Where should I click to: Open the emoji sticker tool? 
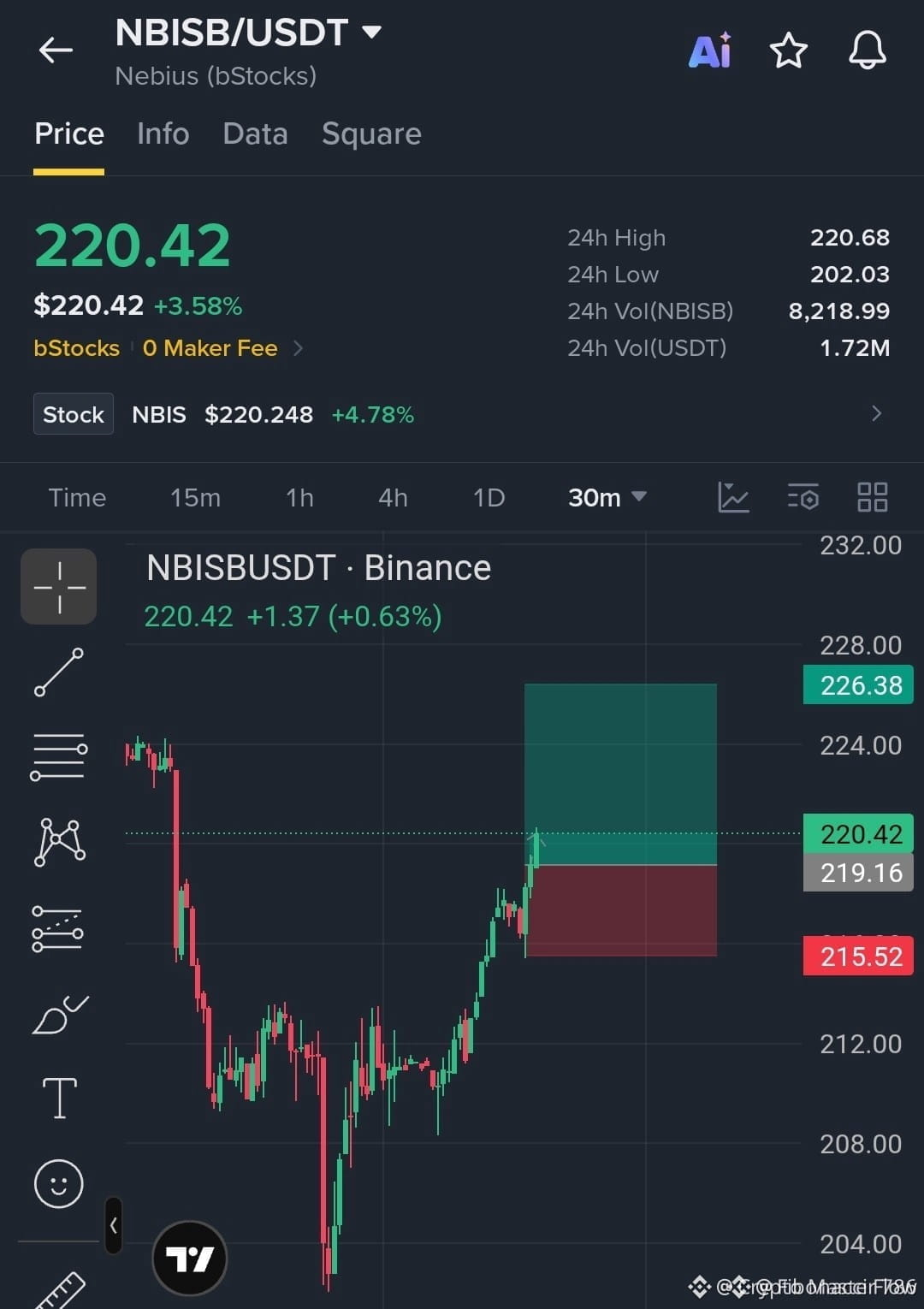tap(58, 1184)
